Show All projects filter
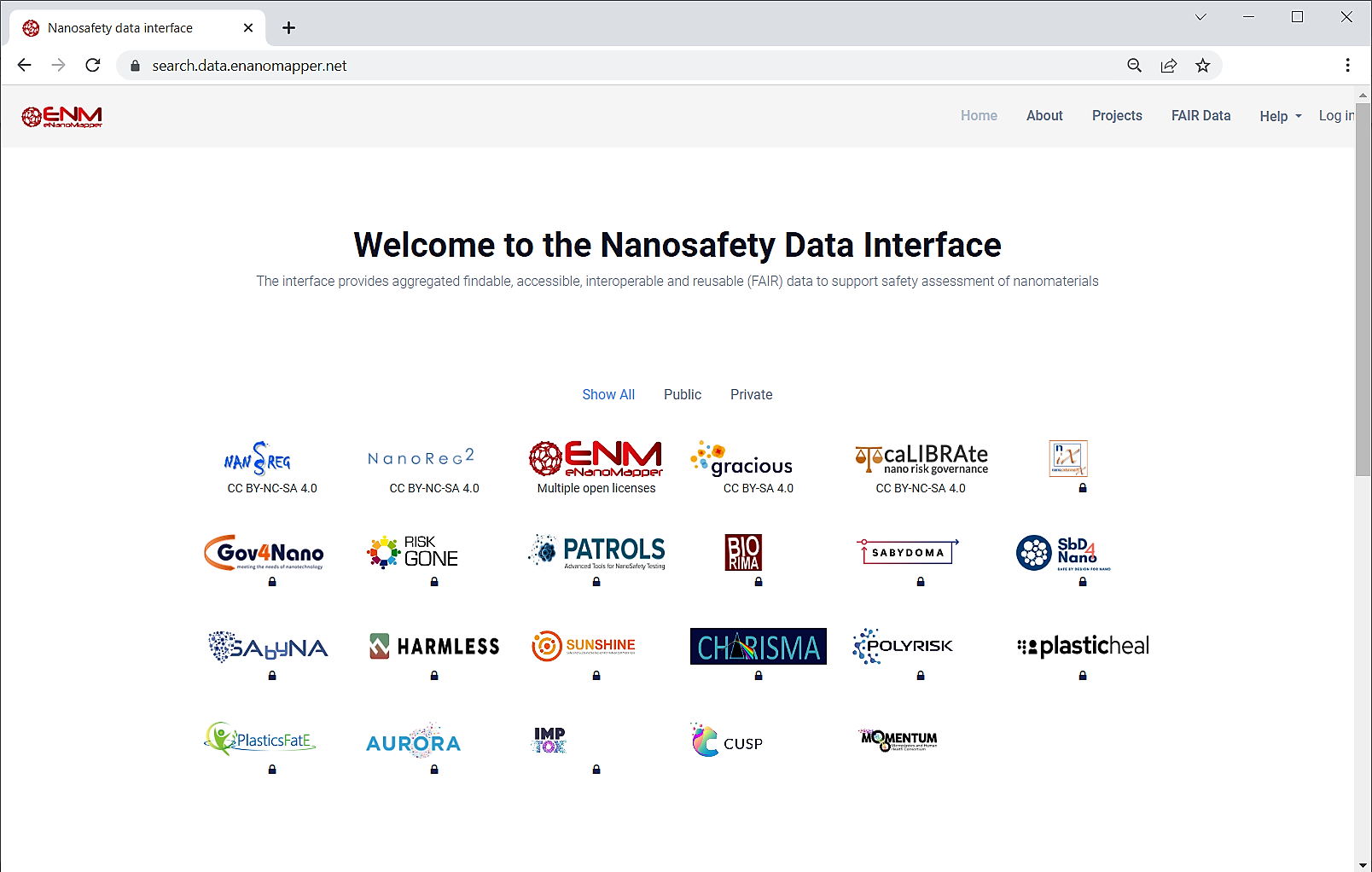The height and width of the screenshot is (872, 1372). tap(608, 394)
